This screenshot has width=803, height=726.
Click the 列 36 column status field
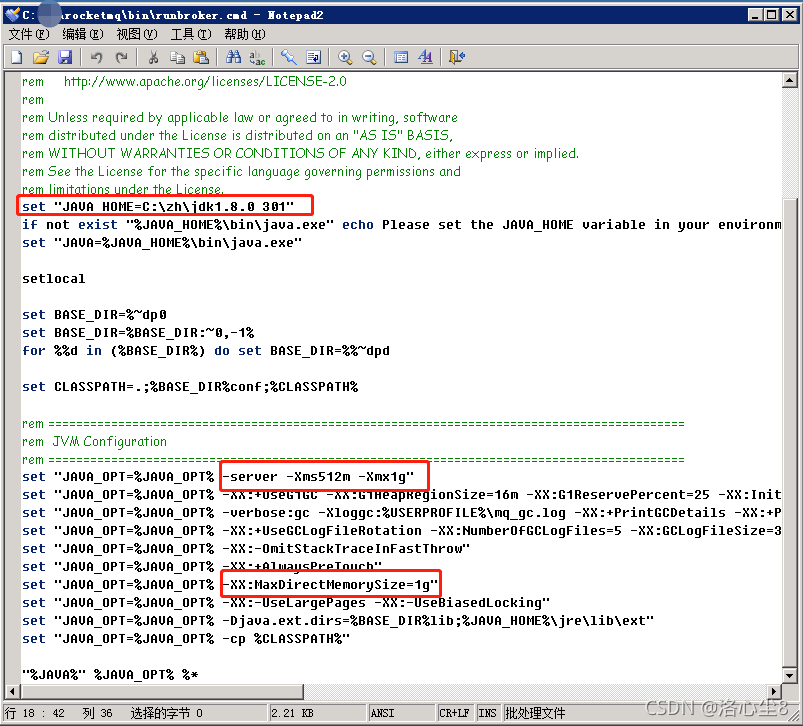click(97, 713)
